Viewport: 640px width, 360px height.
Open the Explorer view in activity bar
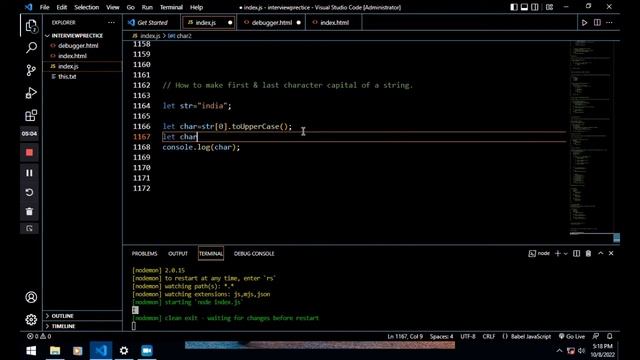coord(31,26)
